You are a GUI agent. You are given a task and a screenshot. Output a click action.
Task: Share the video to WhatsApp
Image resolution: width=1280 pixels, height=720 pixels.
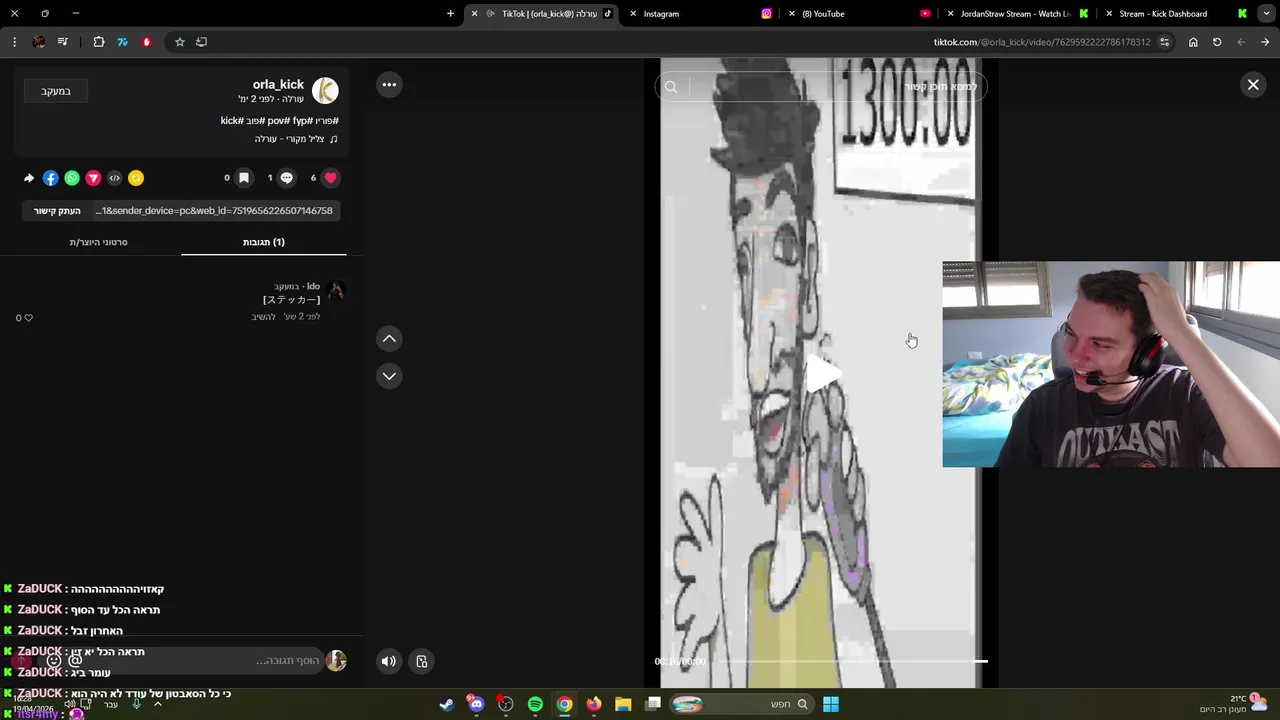tap(72, 178)
